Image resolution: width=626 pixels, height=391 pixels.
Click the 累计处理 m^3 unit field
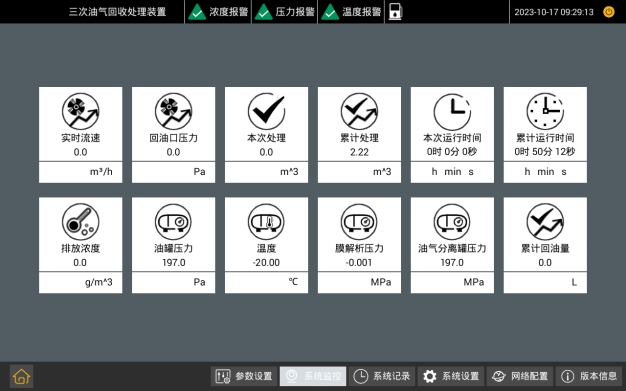click(359, 172)
